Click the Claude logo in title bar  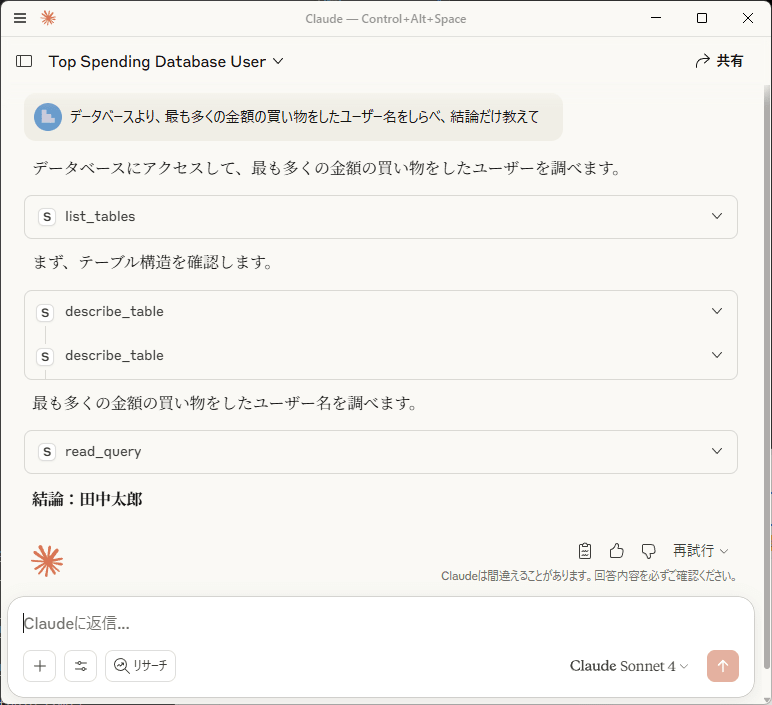[x=48, y=18]
